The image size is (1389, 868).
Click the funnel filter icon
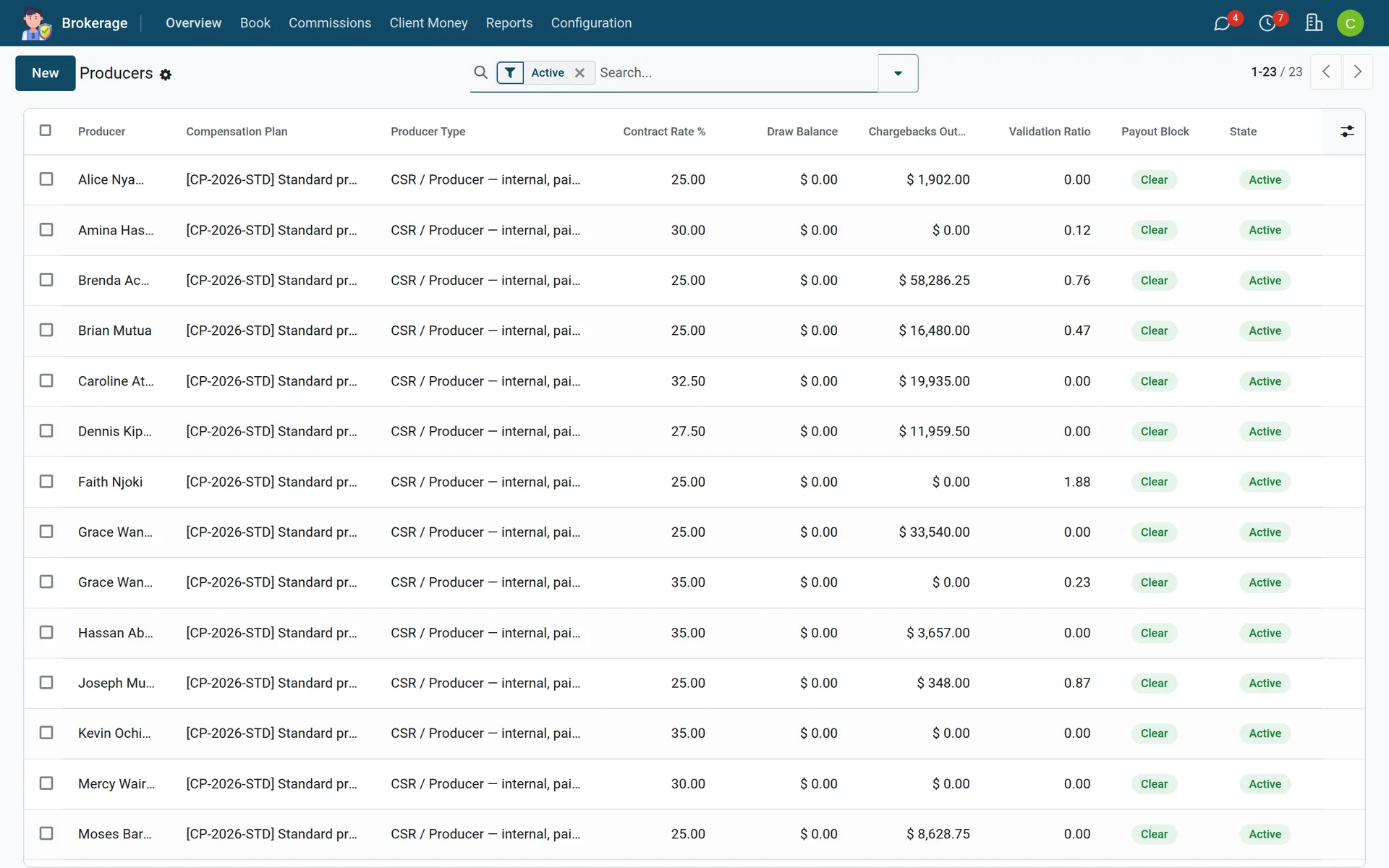click(x=510, y=72)
